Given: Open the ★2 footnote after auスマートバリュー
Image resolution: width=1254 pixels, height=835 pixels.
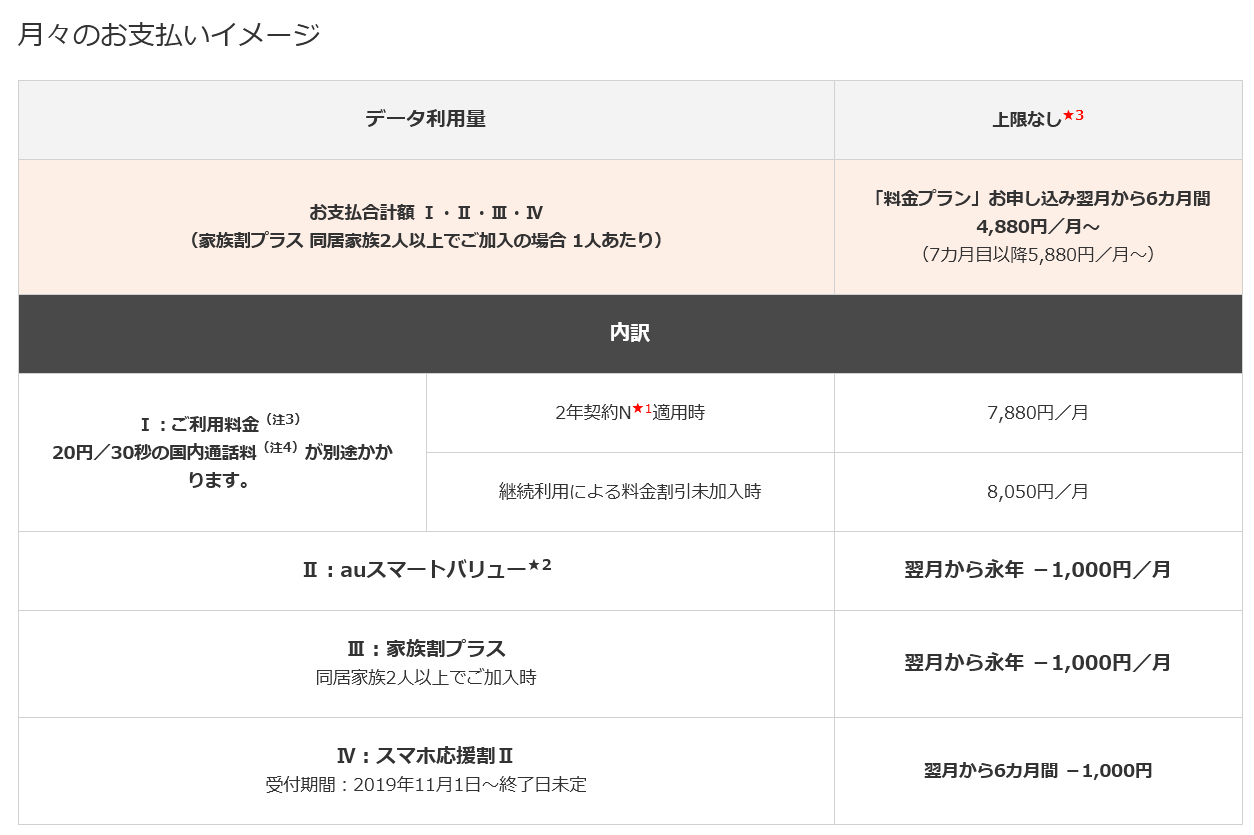Looking at the screenshot, I should coord(540,566).
